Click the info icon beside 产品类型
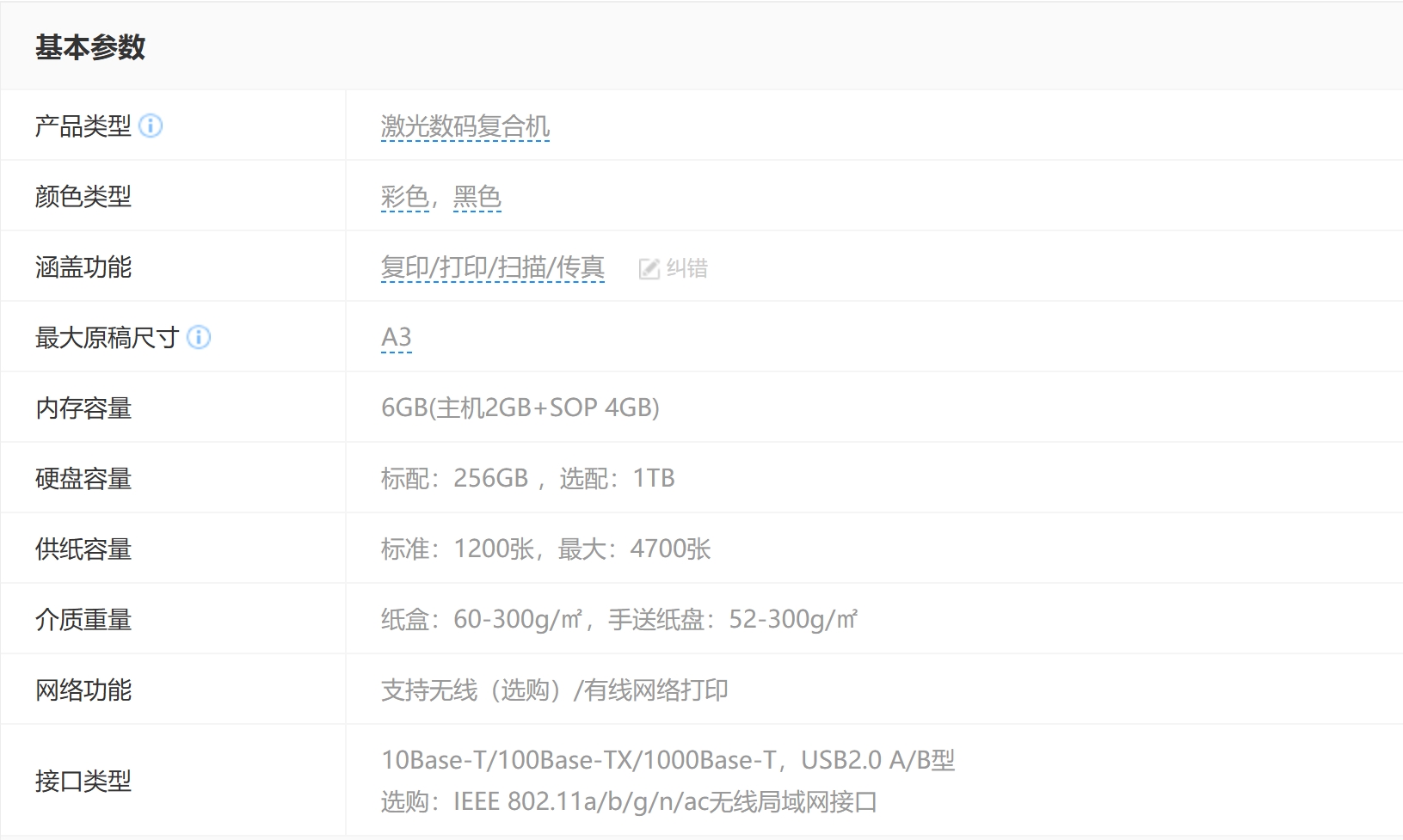 (x=151, y=126)
